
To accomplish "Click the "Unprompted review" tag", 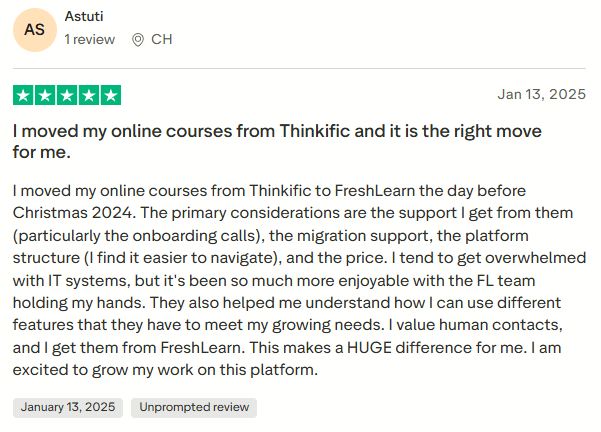I will 194,407.
